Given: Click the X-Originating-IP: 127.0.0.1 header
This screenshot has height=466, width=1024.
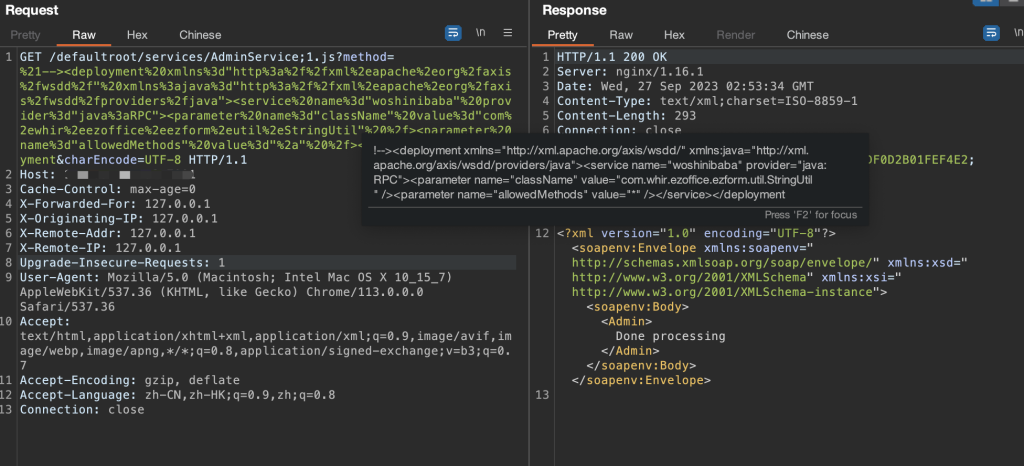Looking at the screenshot, I should pyautogui.click(x=119, y=219).
